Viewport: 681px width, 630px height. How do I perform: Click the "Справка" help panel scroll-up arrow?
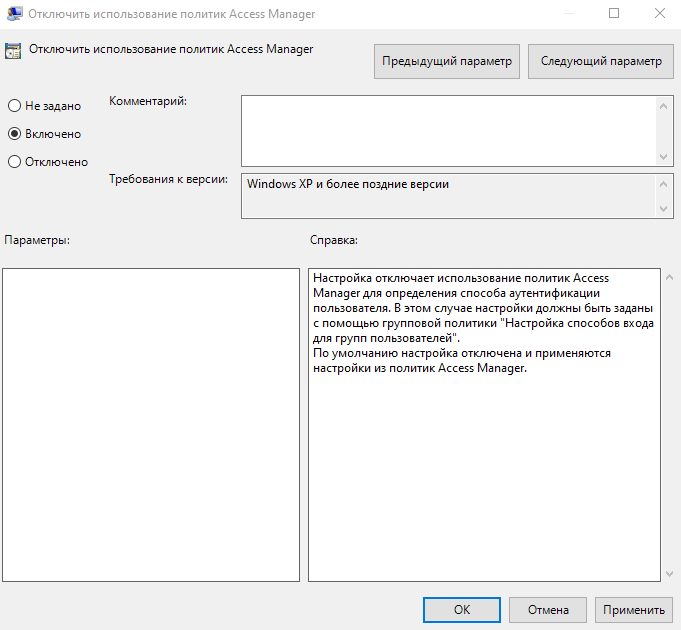[669, 278]
